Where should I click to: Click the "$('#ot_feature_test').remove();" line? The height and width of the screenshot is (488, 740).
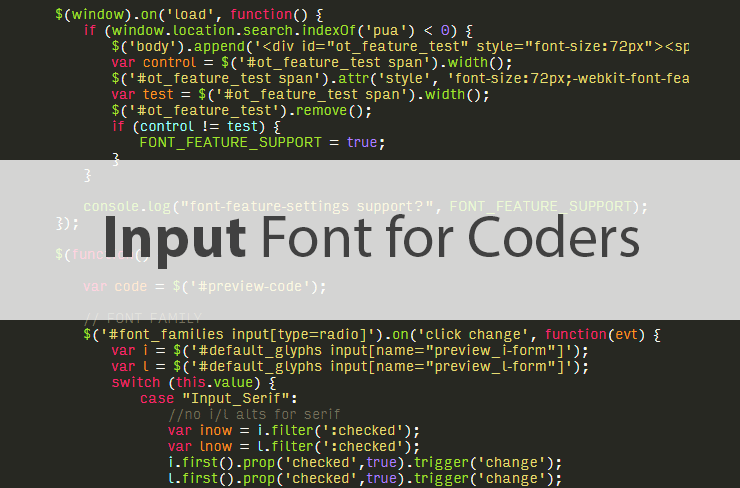click(242, 111)
